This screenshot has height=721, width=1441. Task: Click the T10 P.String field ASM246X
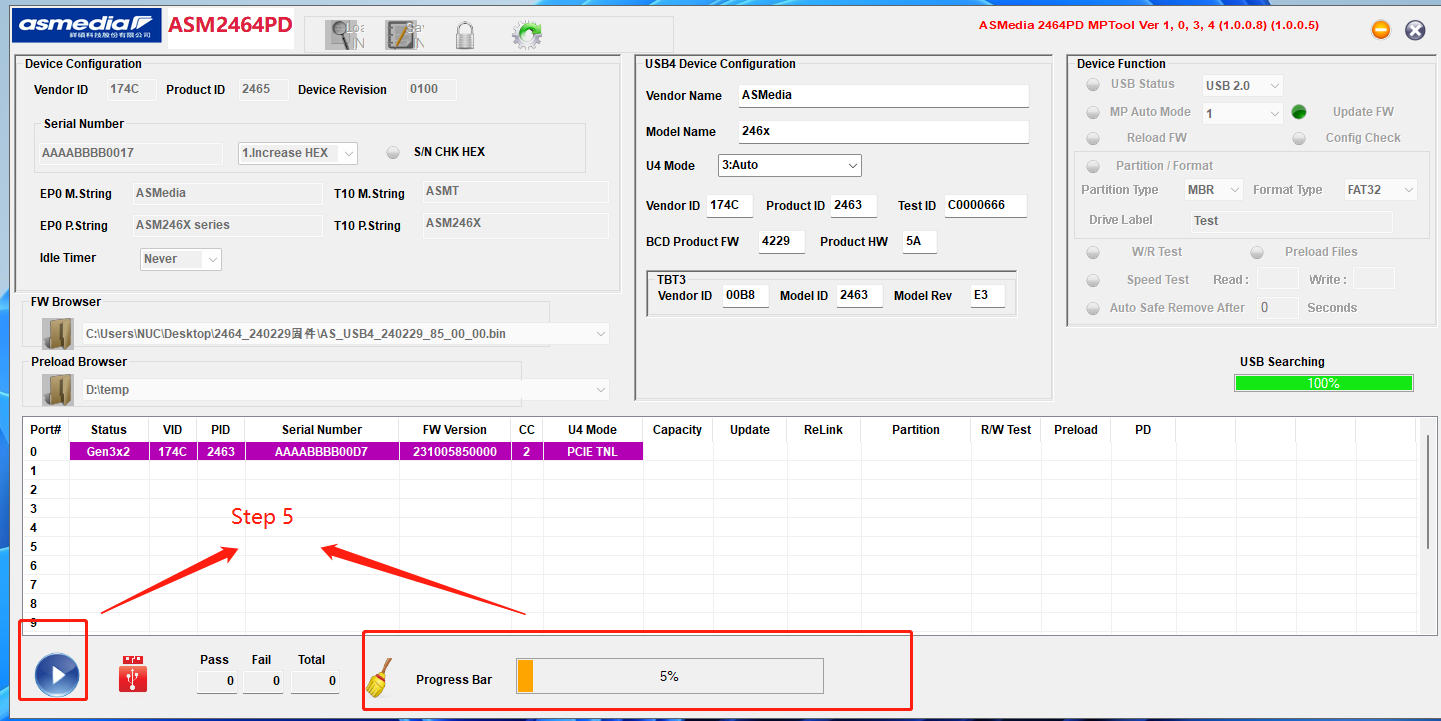coord(516,225)
